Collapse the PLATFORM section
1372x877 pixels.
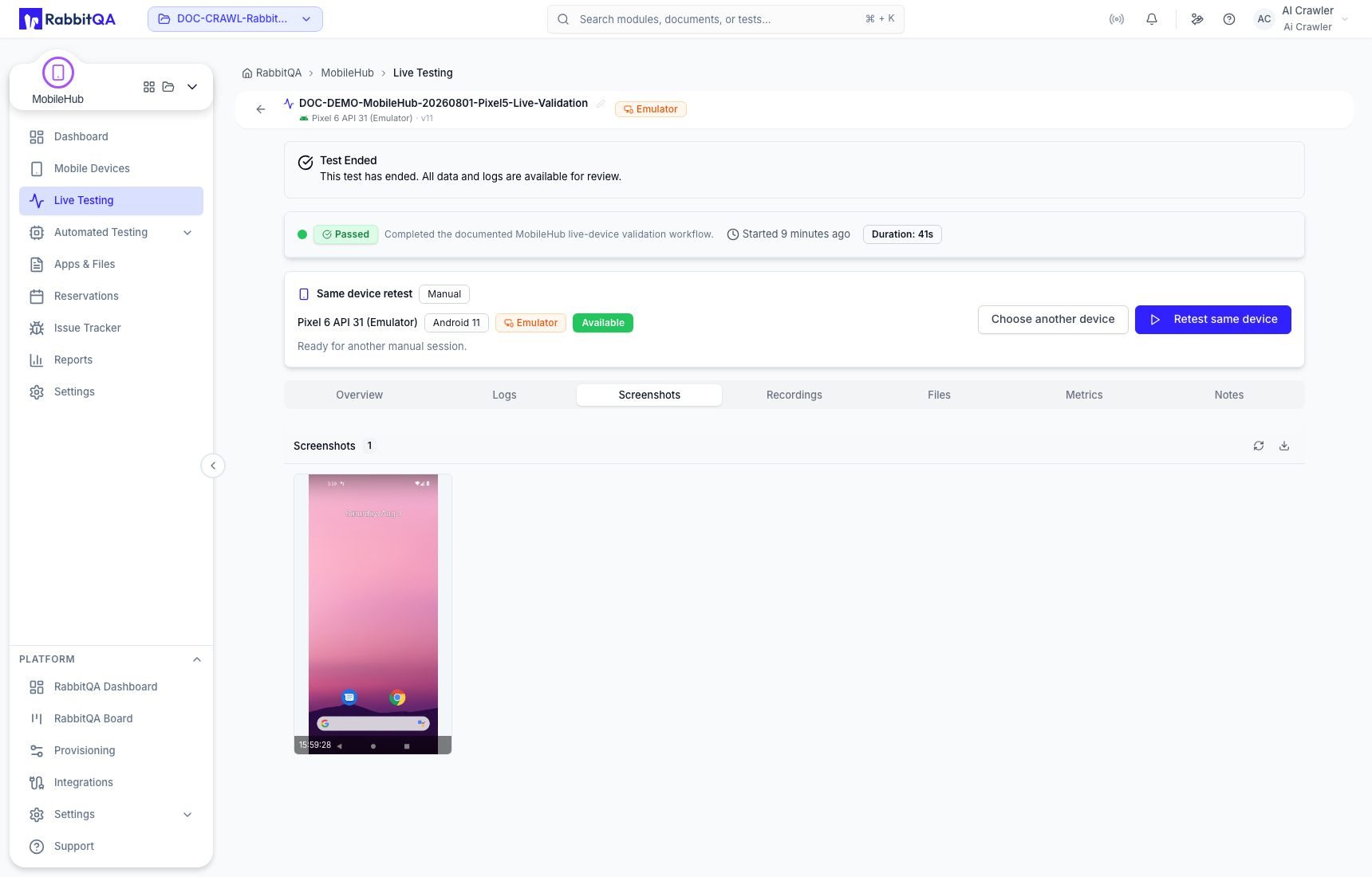pos(197,659)
